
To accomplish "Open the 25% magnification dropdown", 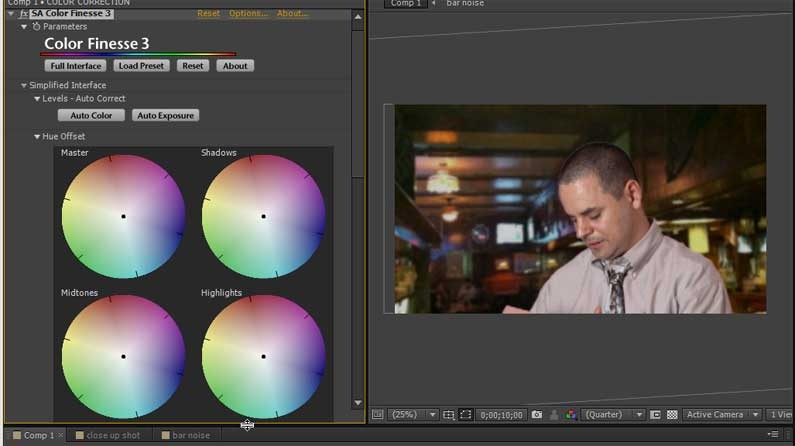I will tap(411, 415).
